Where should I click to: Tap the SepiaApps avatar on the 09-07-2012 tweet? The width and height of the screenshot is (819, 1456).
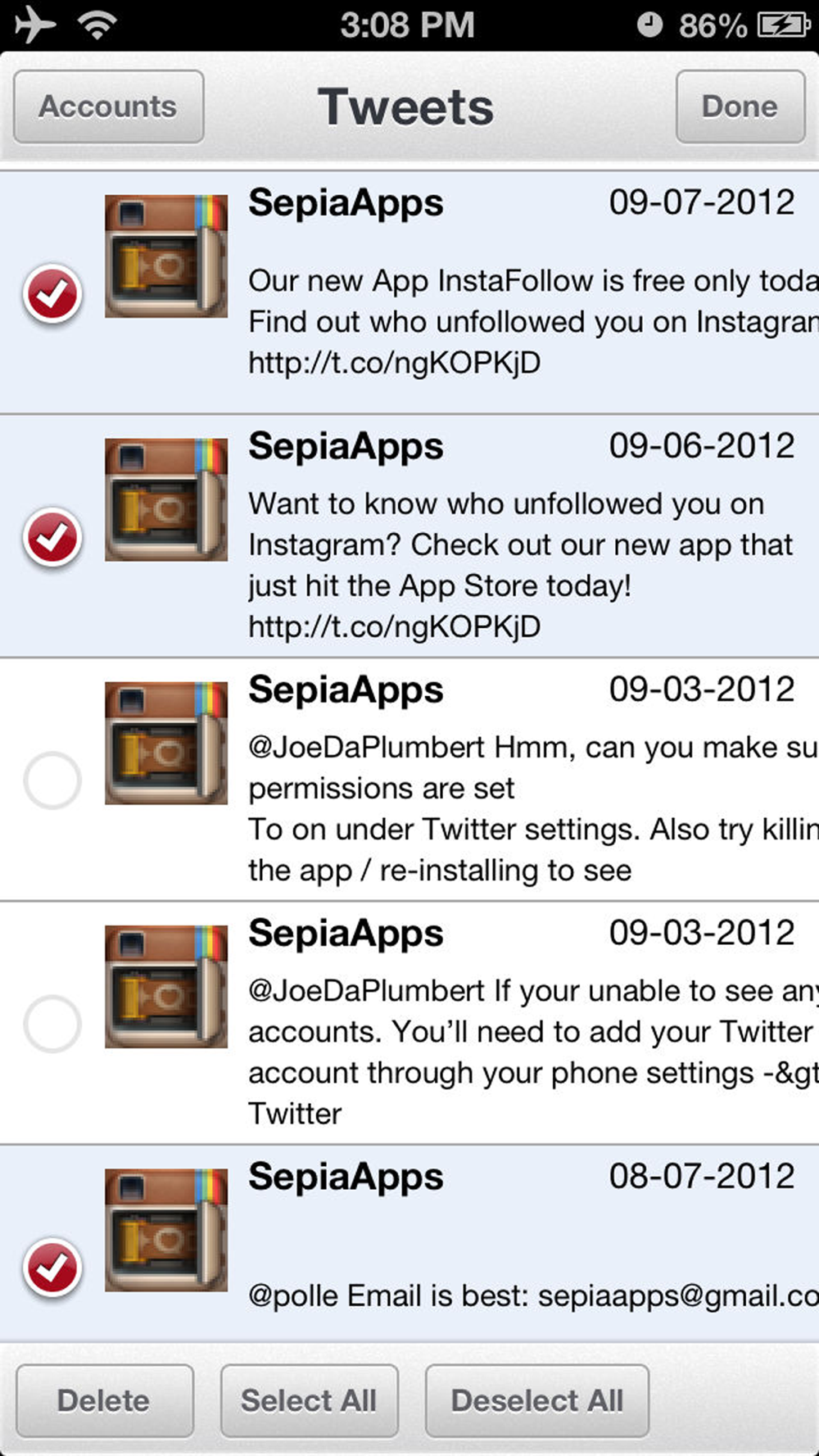click(166, 256)
